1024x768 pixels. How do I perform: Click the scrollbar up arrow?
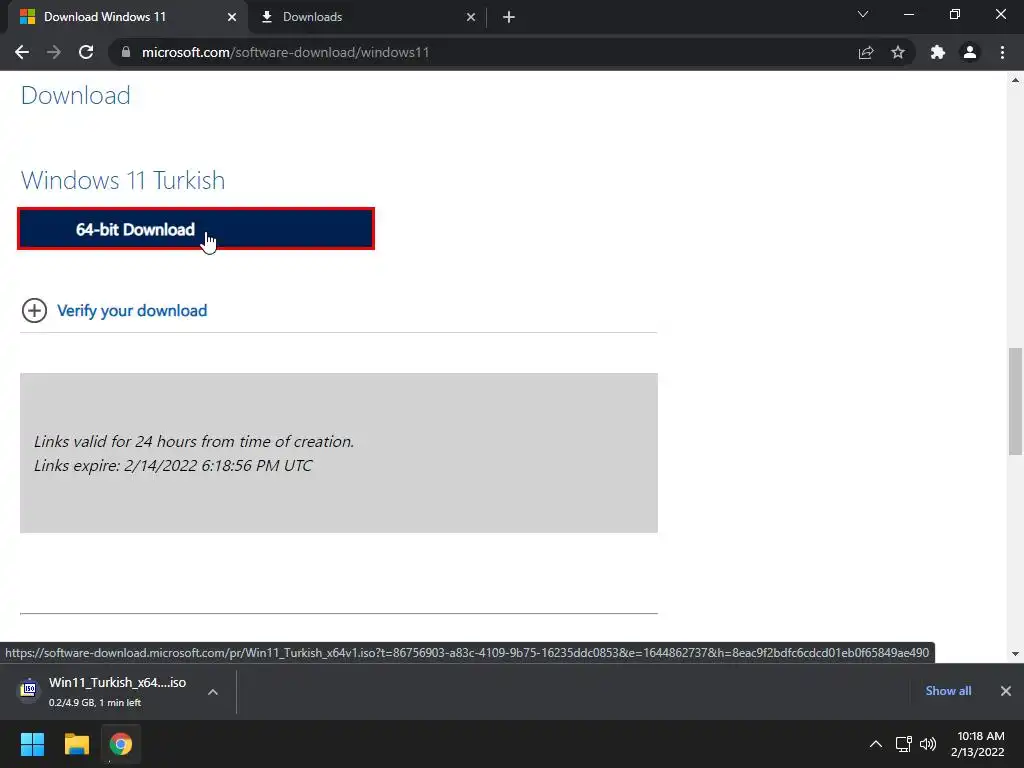[x=1015, y=80]
